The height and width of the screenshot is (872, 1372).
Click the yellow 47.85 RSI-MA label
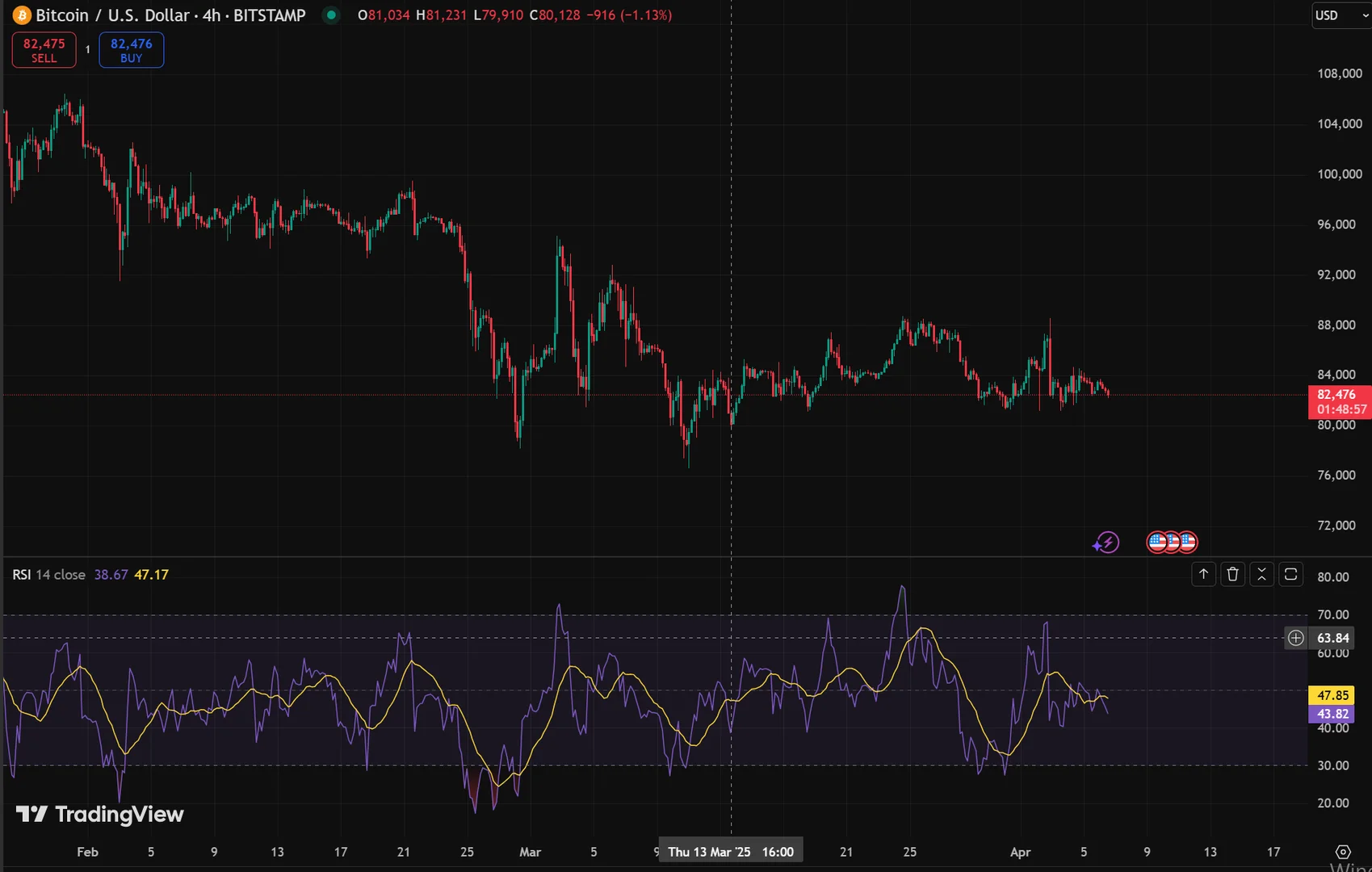coord(1332,695)
